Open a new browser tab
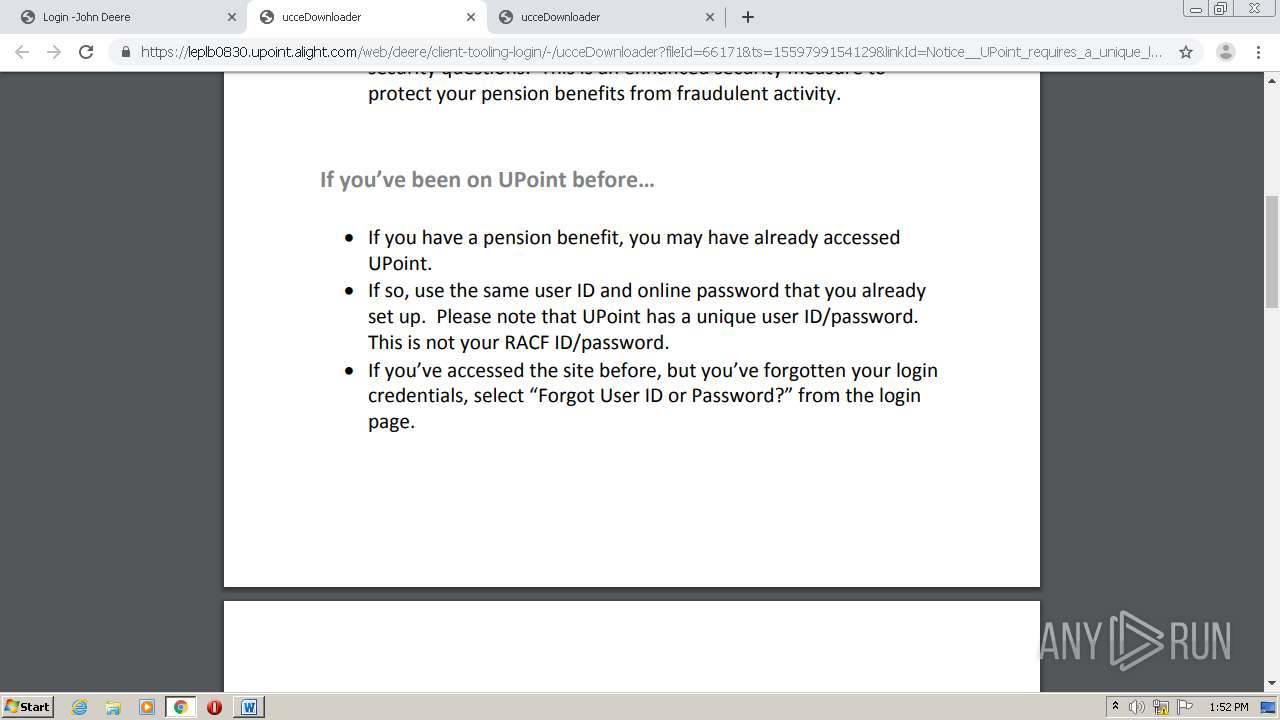Screen dimensions: 1280x720 coord(748,17)
